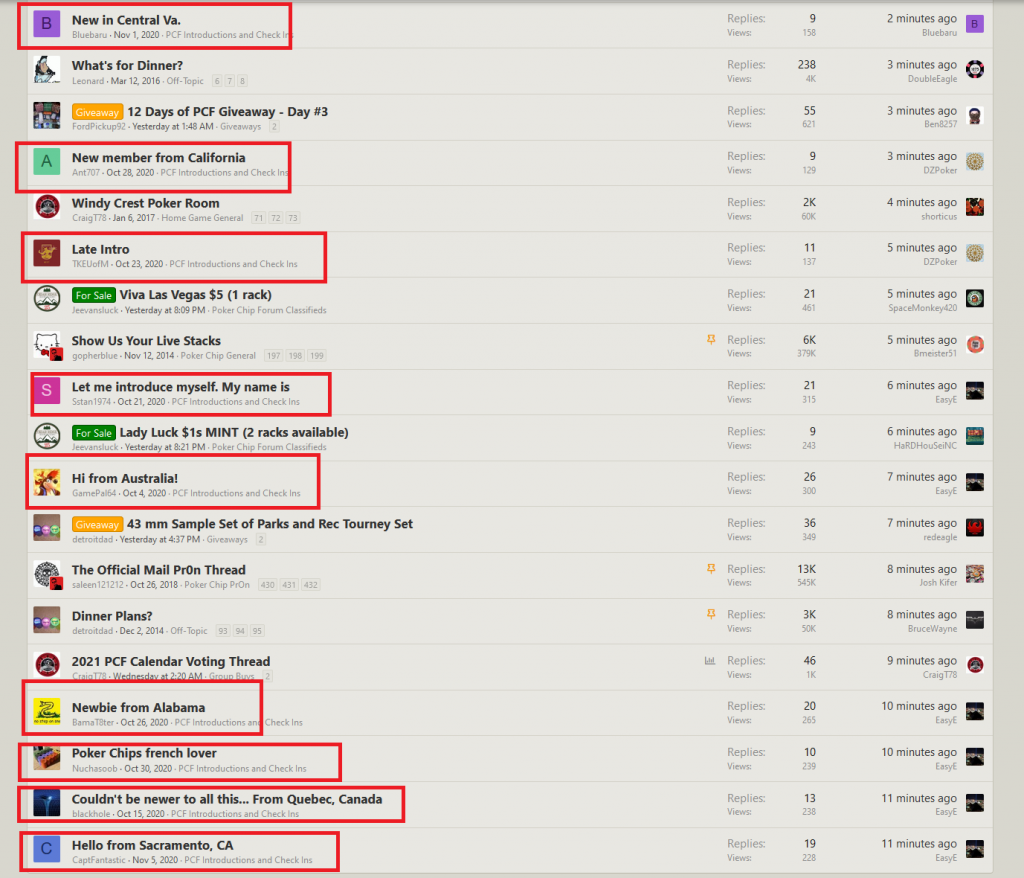The width and height of the screenshot is (1024, 878).
Task: Click poll icon on 2021 PCF Calendar thread
Action: (x=710, y=661)
